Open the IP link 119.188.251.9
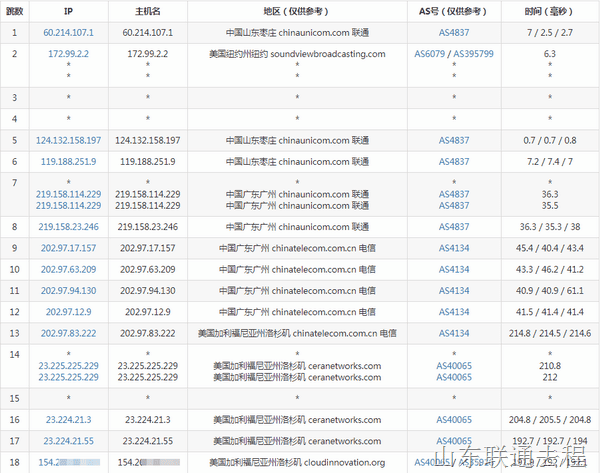This screenshot has height=473, width=600. point(68,162)
